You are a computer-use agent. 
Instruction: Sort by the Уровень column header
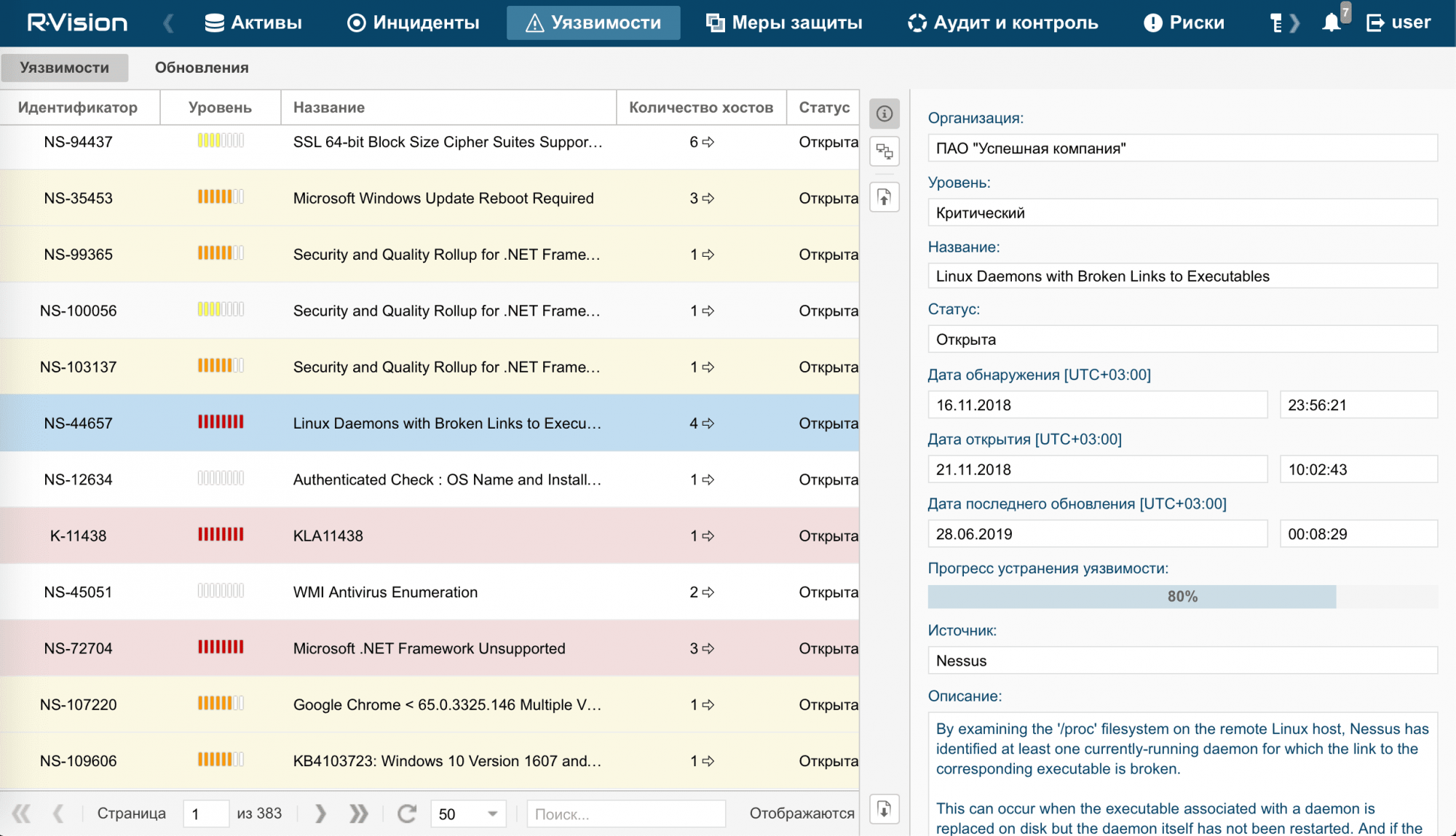coord(220,108)
